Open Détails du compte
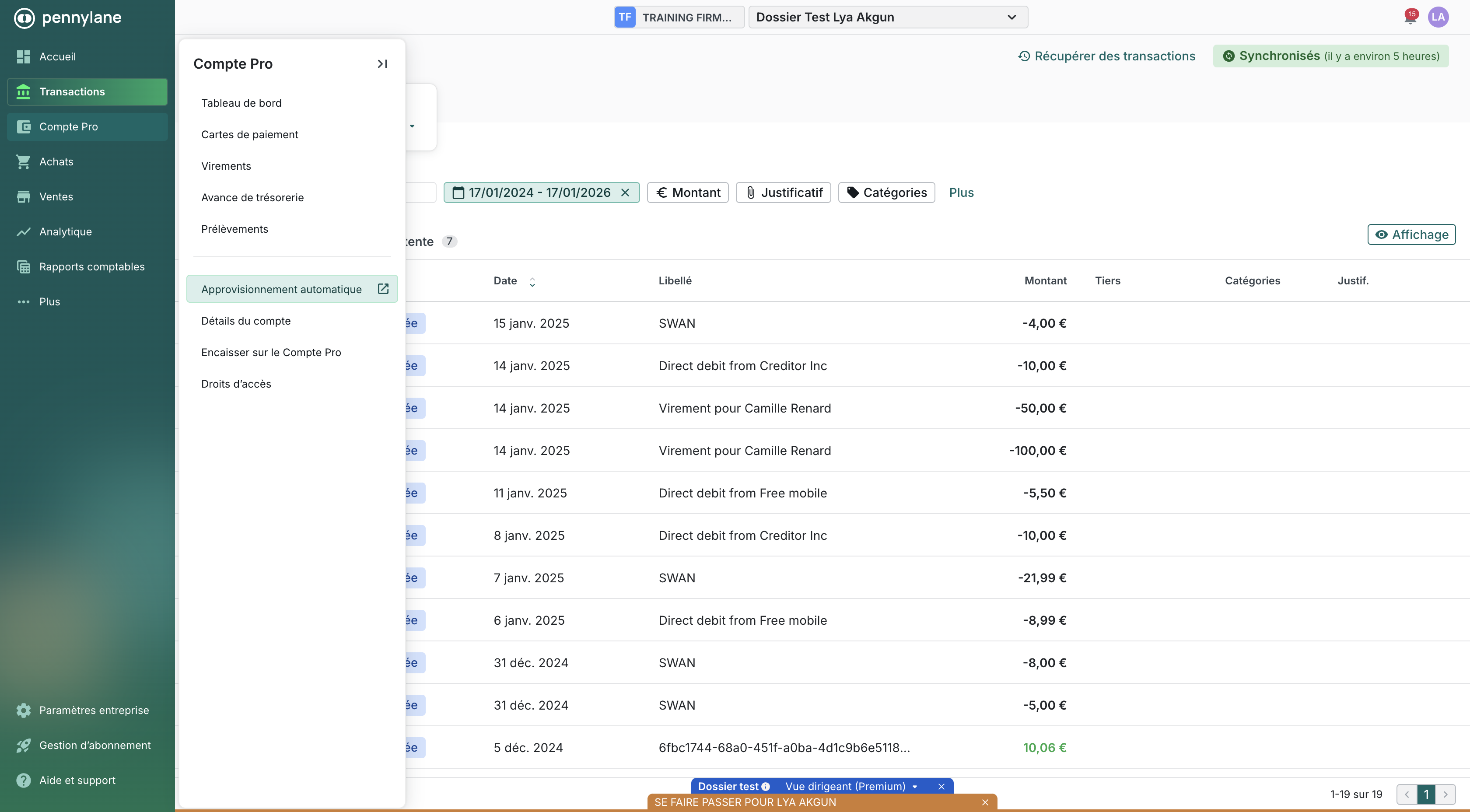The height and width of the screenshot is (812, 1470). pyautogui.click(x=292, y=321)
